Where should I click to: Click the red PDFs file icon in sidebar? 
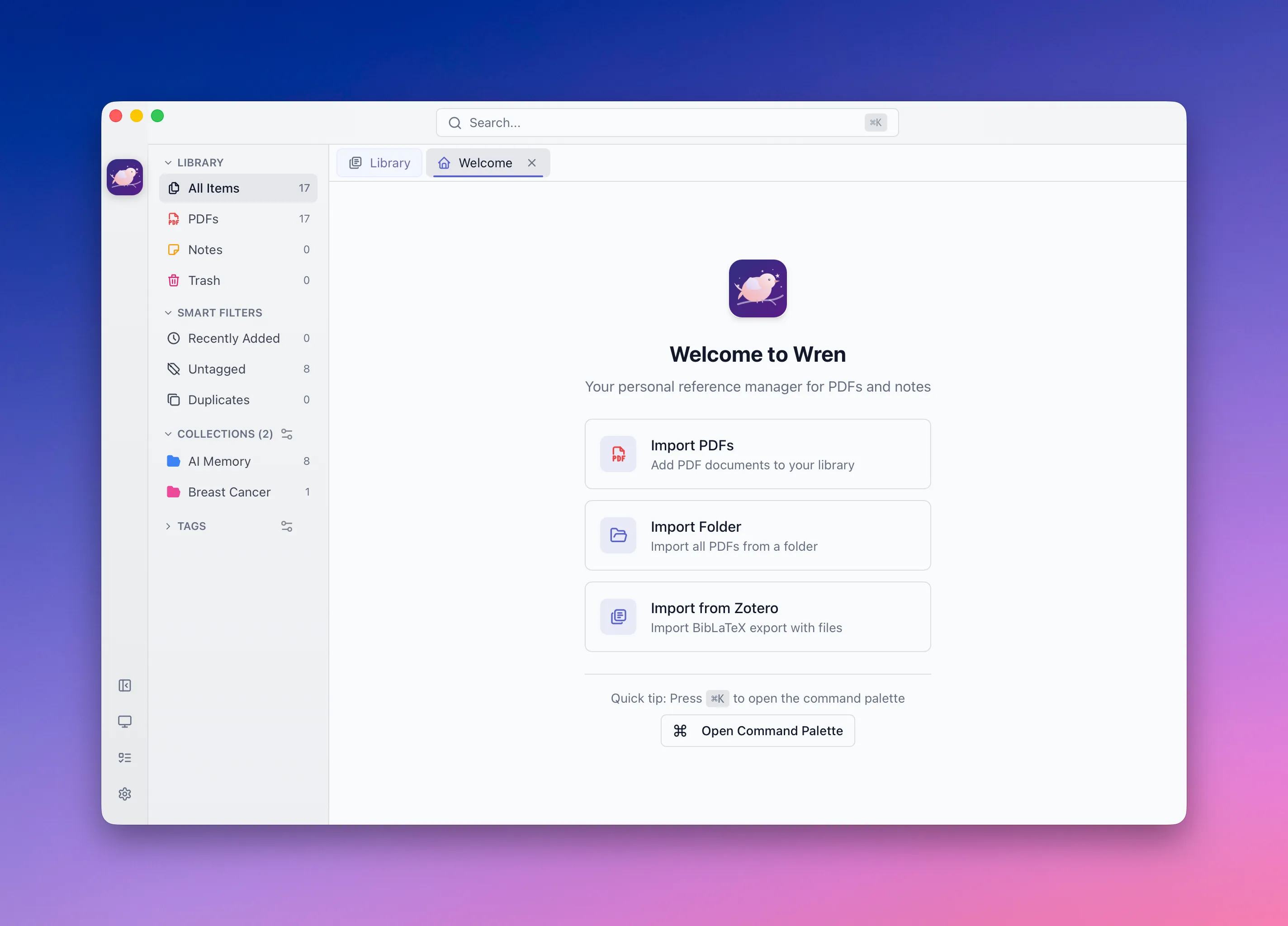(174, 218)
